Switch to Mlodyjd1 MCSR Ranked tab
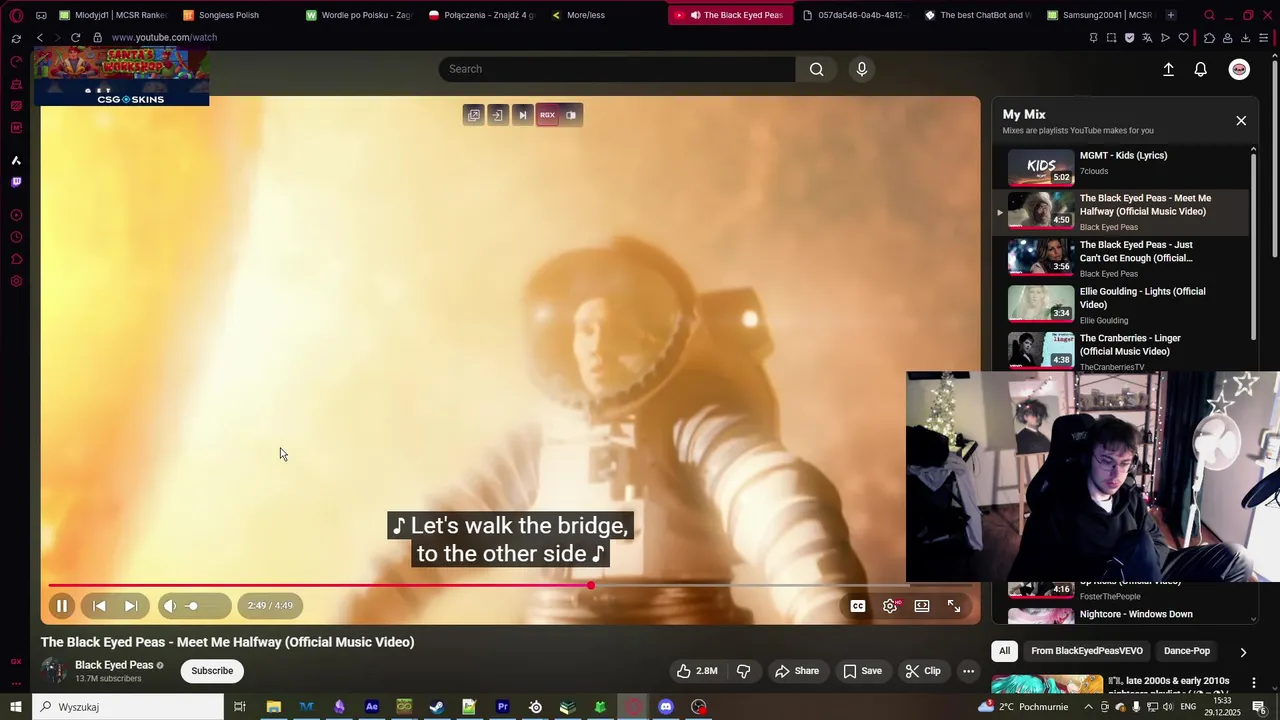 (x=113, y=15)
